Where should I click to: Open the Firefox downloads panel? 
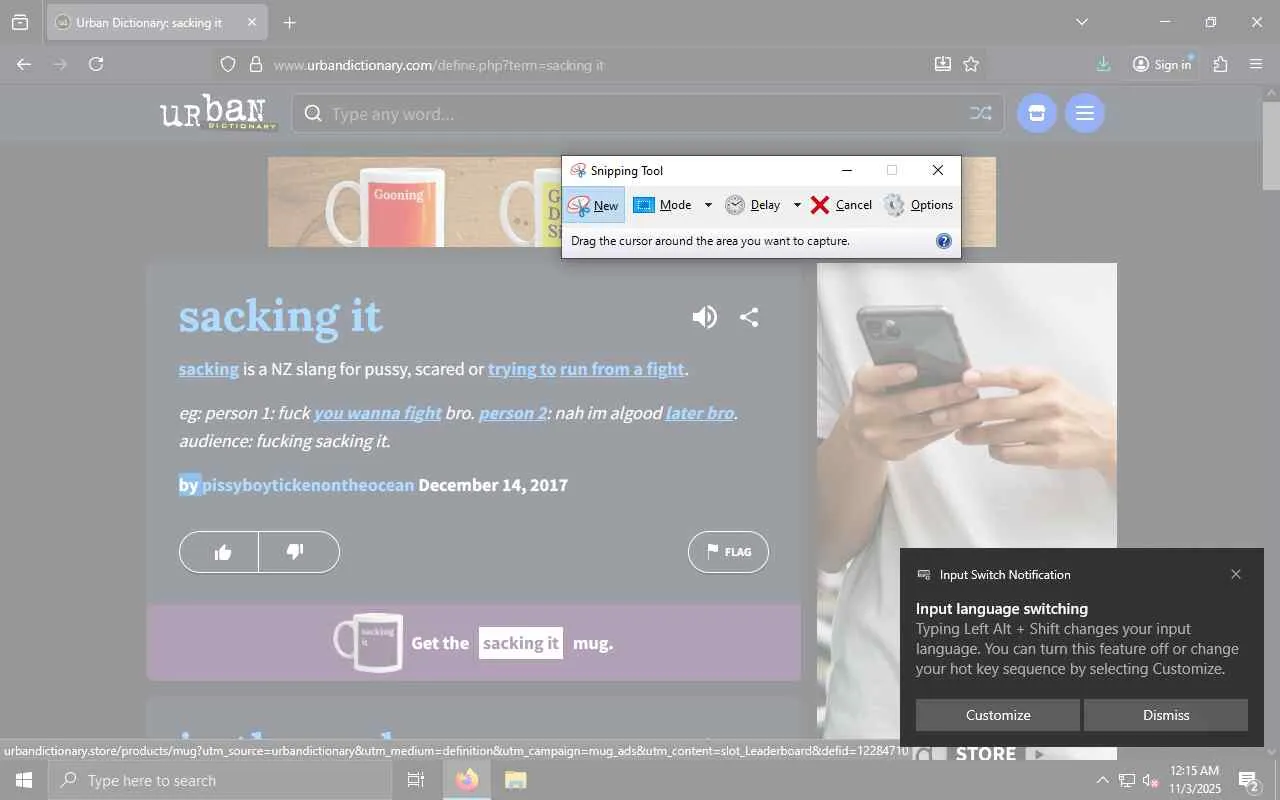[x=1103, y=64]
